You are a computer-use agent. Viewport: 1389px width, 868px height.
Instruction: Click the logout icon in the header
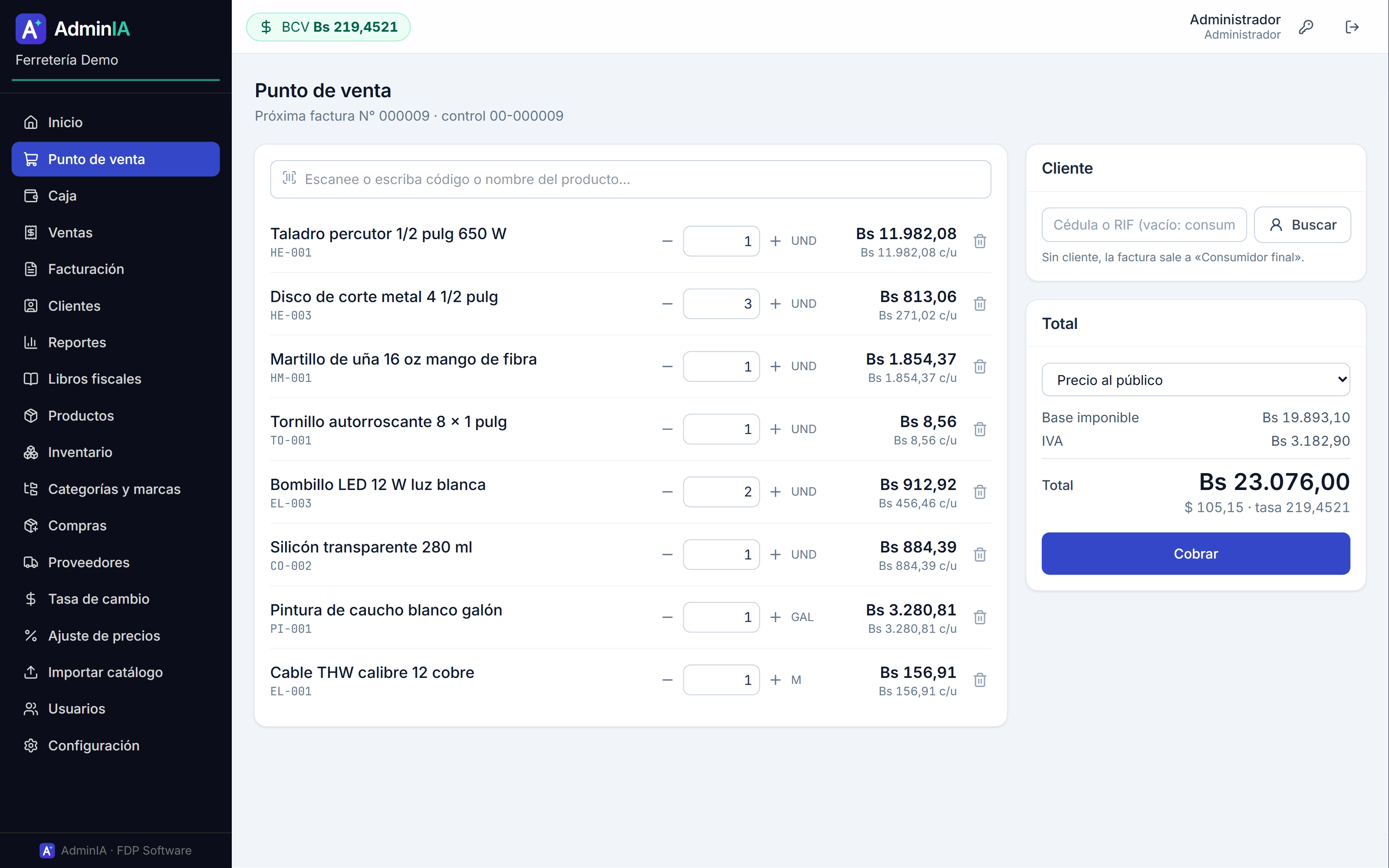click(x=1352, y=27)
